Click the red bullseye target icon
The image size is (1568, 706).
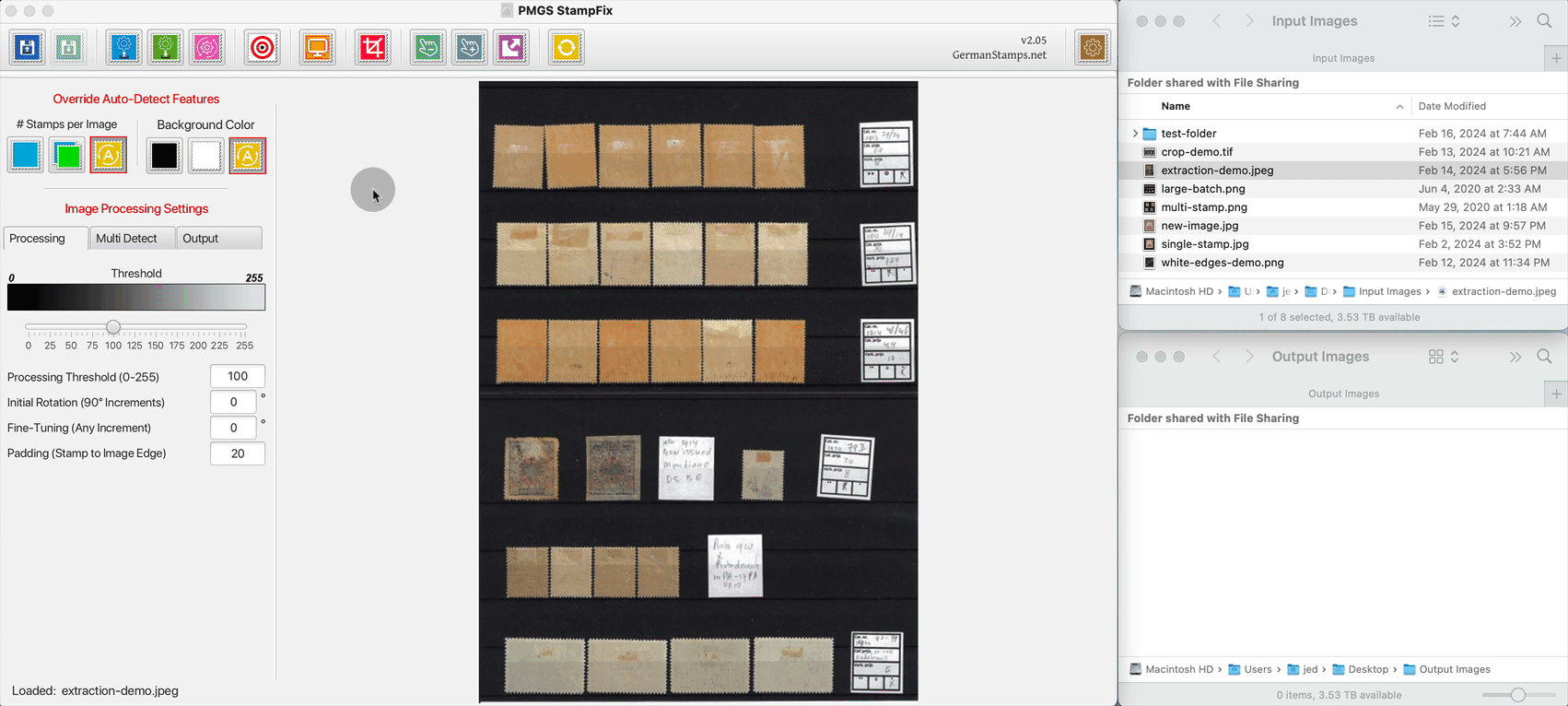[x=263, y=47]
